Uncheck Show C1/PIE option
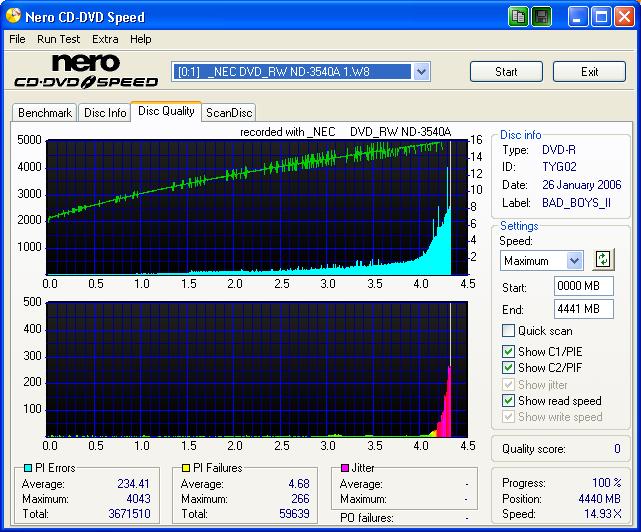The width and height of the screenshot is (641, 532). click(x=509, y=351)
